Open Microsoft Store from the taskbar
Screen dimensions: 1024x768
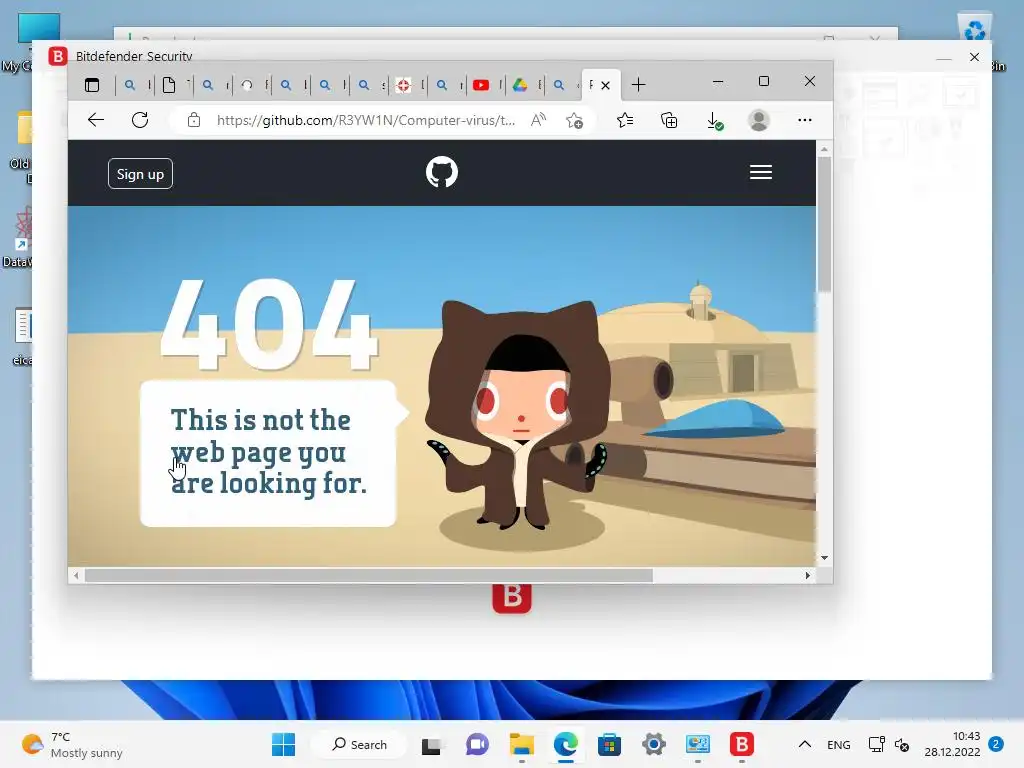coord(609,744)
